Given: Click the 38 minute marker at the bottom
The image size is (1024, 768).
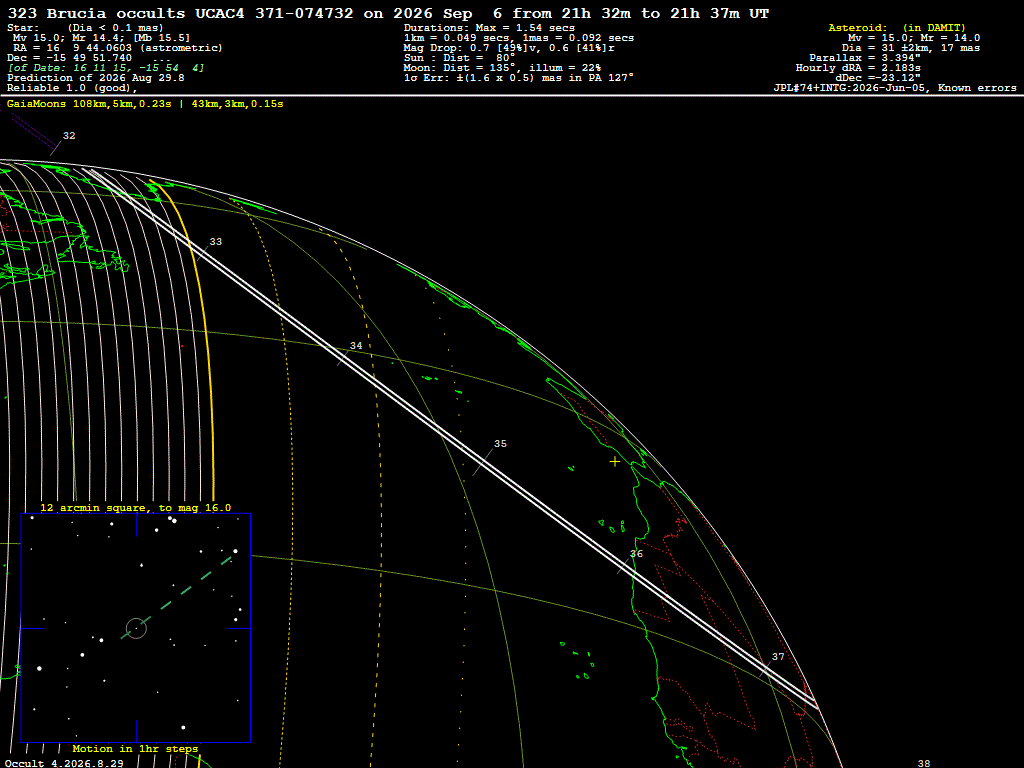Looking at the screenshot, I should pos(923,763).
